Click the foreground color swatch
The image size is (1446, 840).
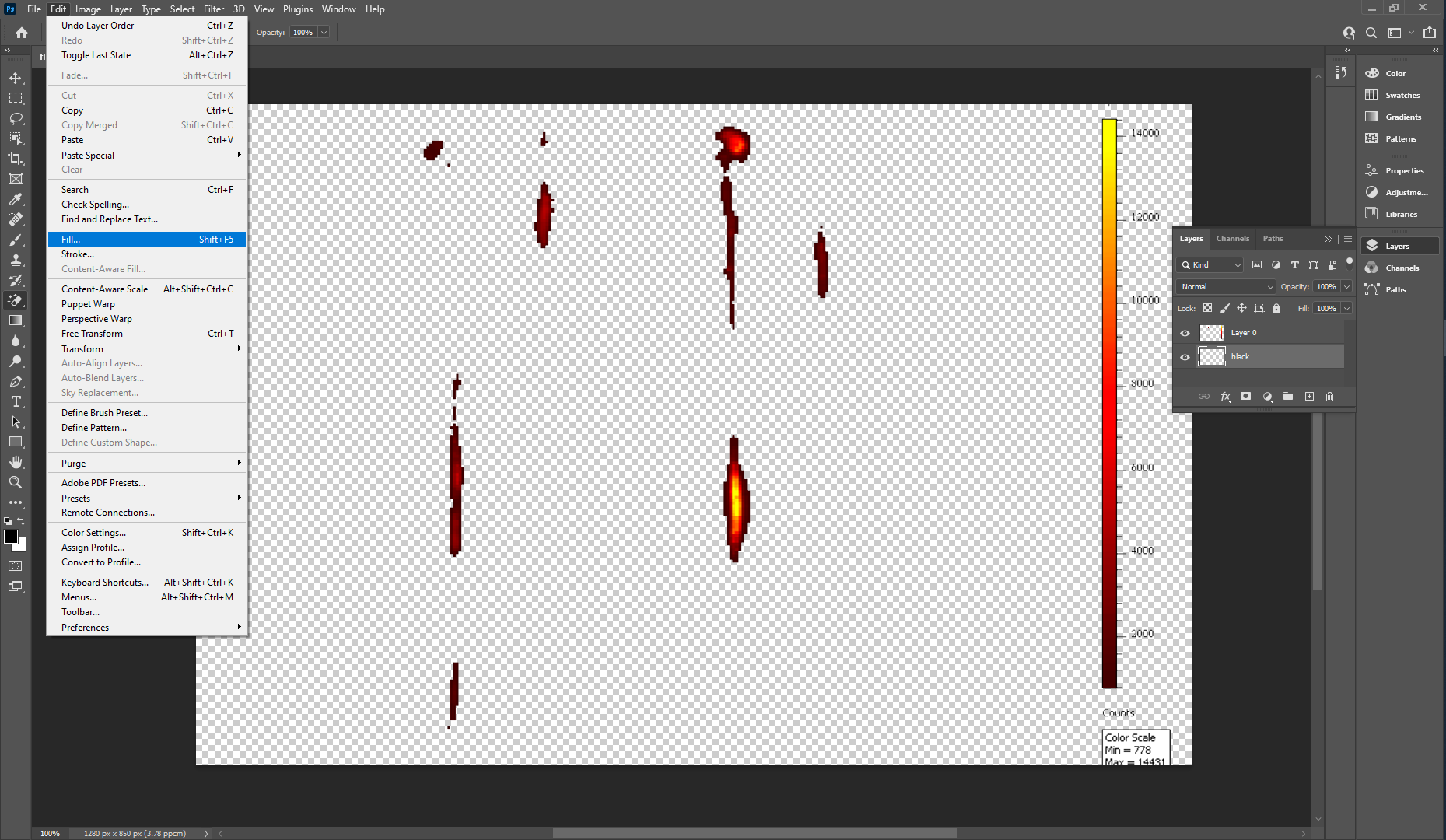click(11, 537)
